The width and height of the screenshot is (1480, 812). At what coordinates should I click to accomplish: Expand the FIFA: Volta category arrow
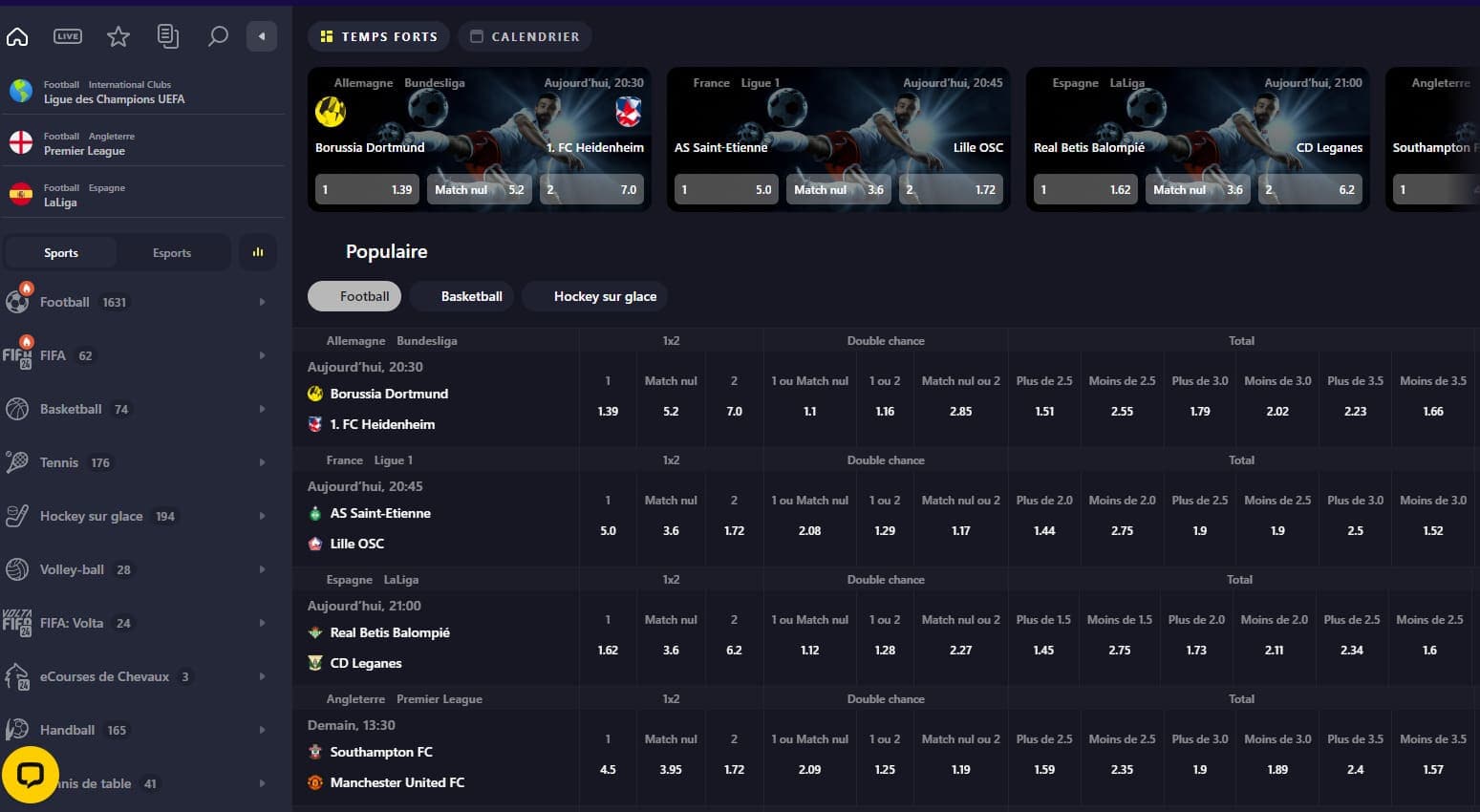(263, 623)
